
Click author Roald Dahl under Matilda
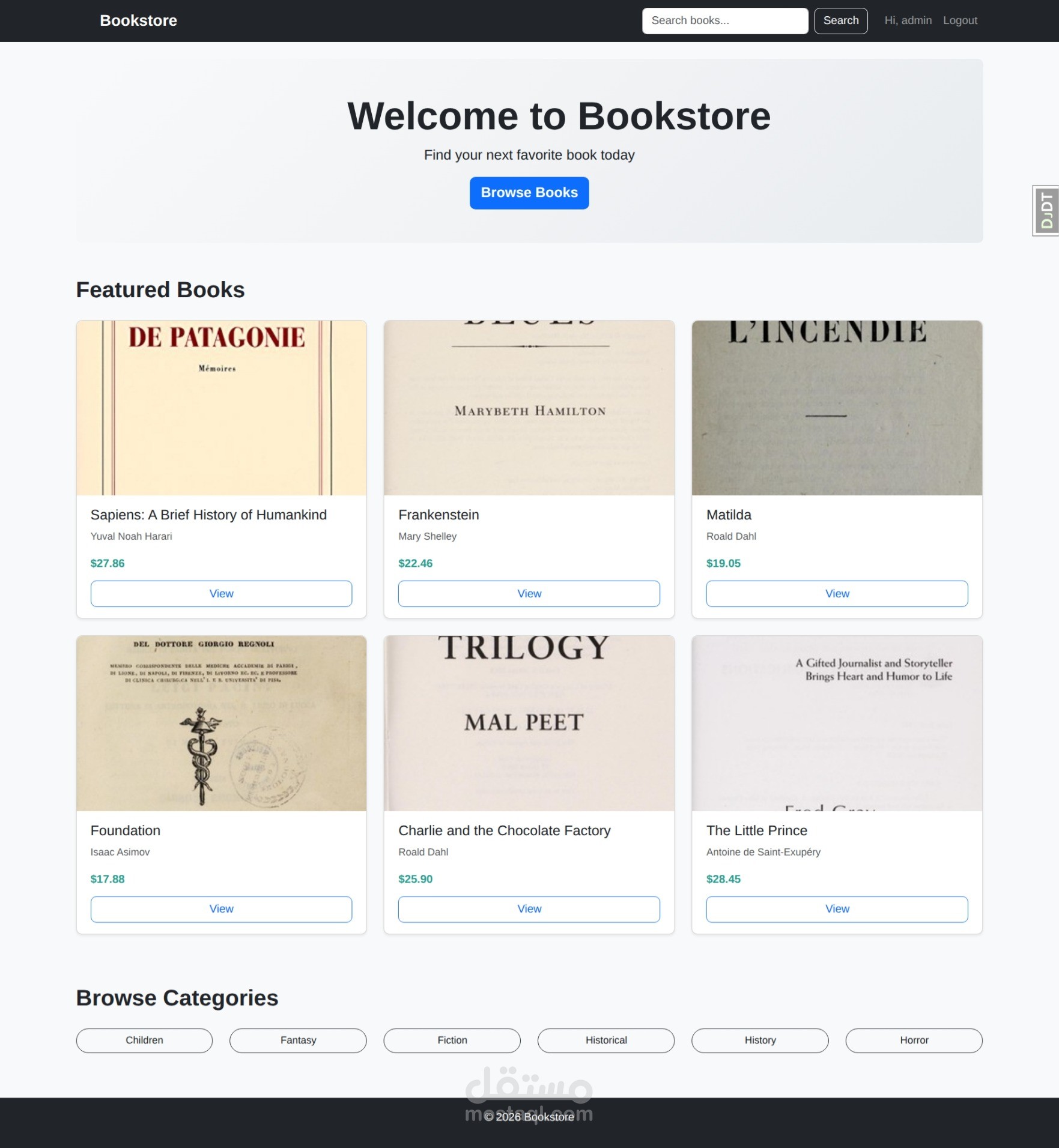731,536
